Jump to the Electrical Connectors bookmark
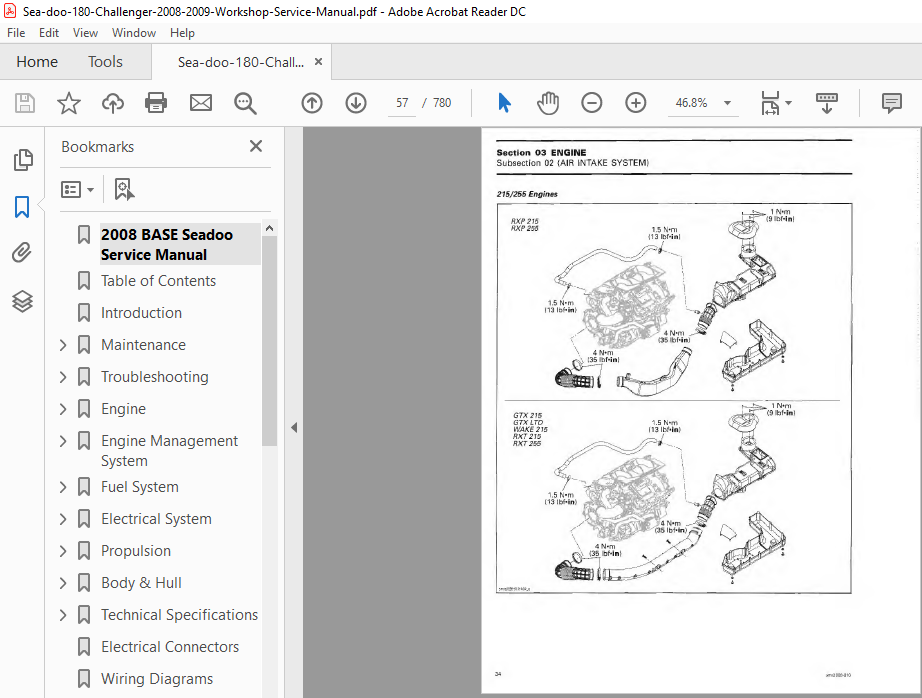The image size is (922, 698). (170, 647)
